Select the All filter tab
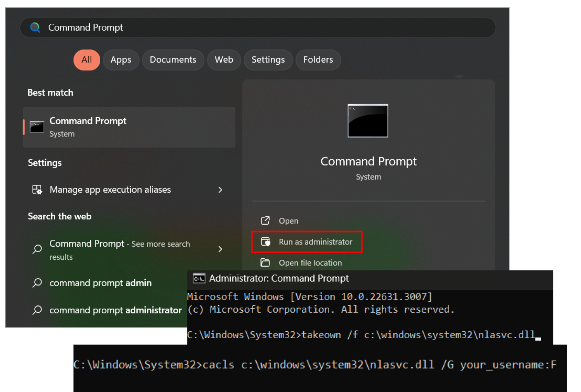 tap(87, 60)
